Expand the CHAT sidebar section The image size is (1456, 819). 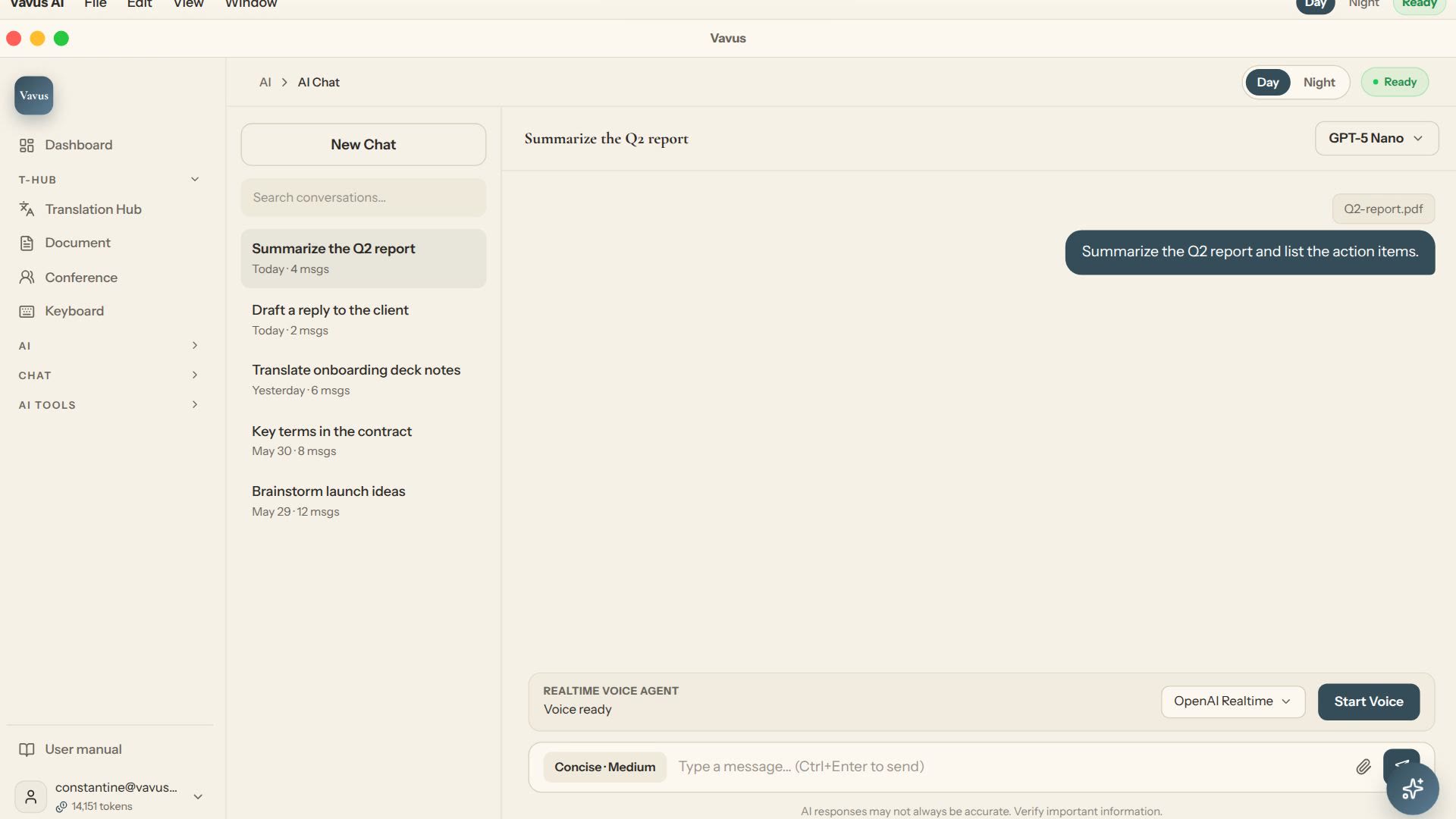pyautogui.click(x=195, y=375)
